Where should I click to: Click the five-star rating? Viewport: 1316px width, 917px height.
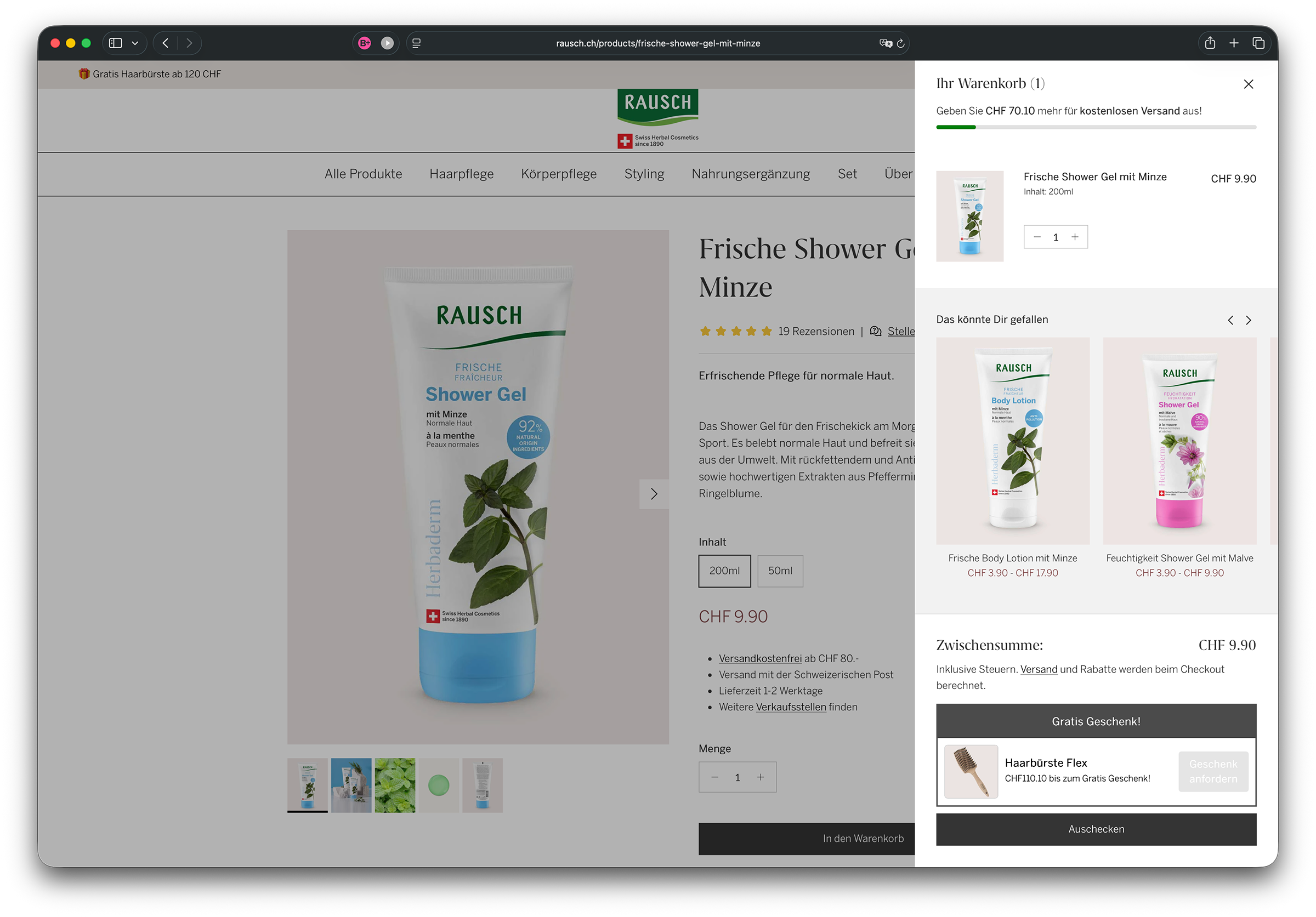(x=735, y=331)
